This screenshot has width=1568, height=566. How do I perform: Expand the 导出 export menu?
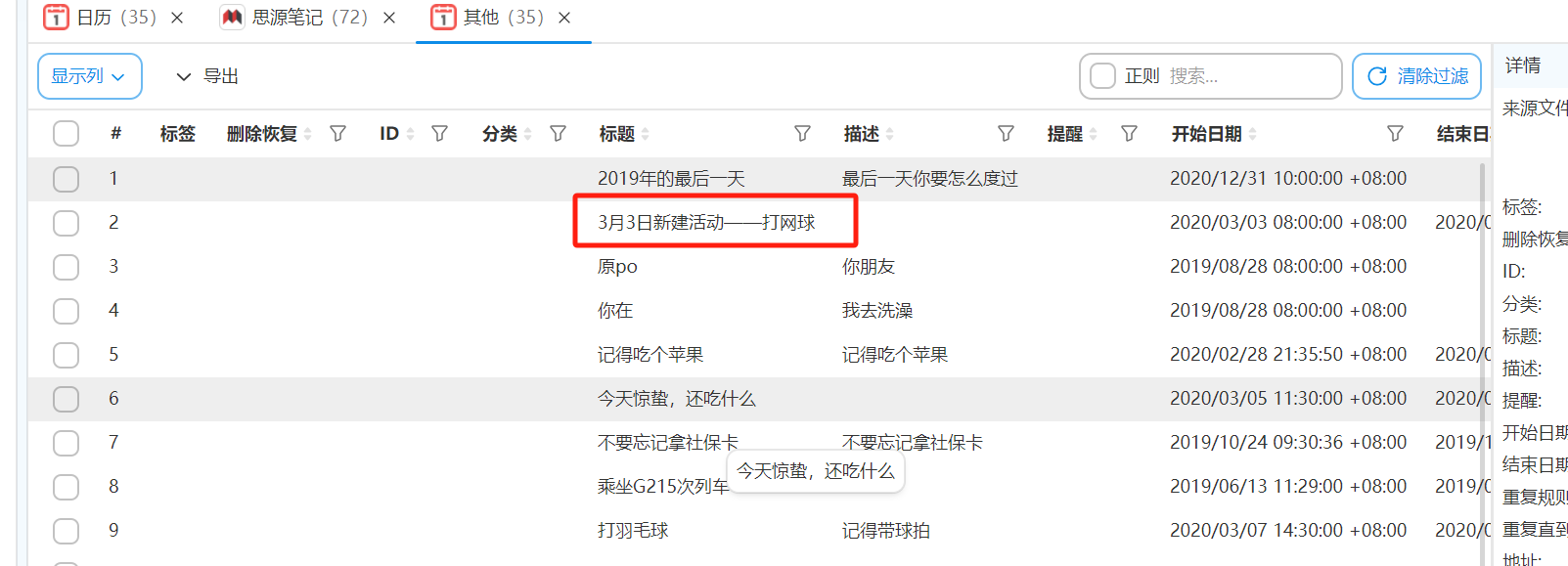tap(207, 76)
